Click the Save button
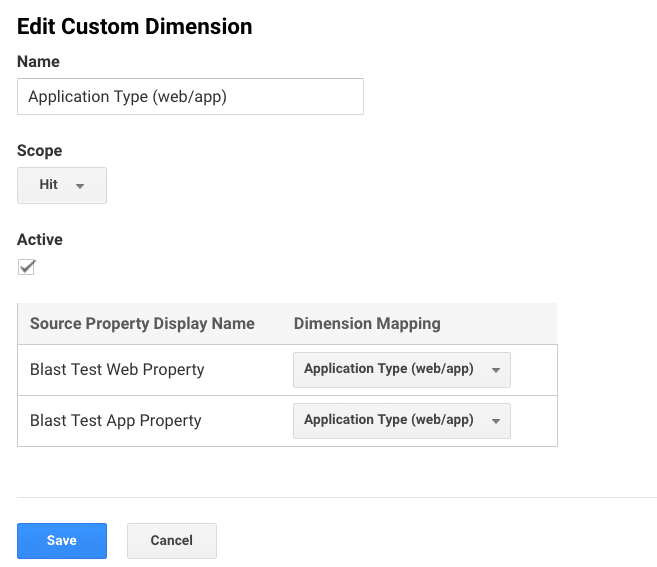 pyautogui.click(x=62, y=541)
